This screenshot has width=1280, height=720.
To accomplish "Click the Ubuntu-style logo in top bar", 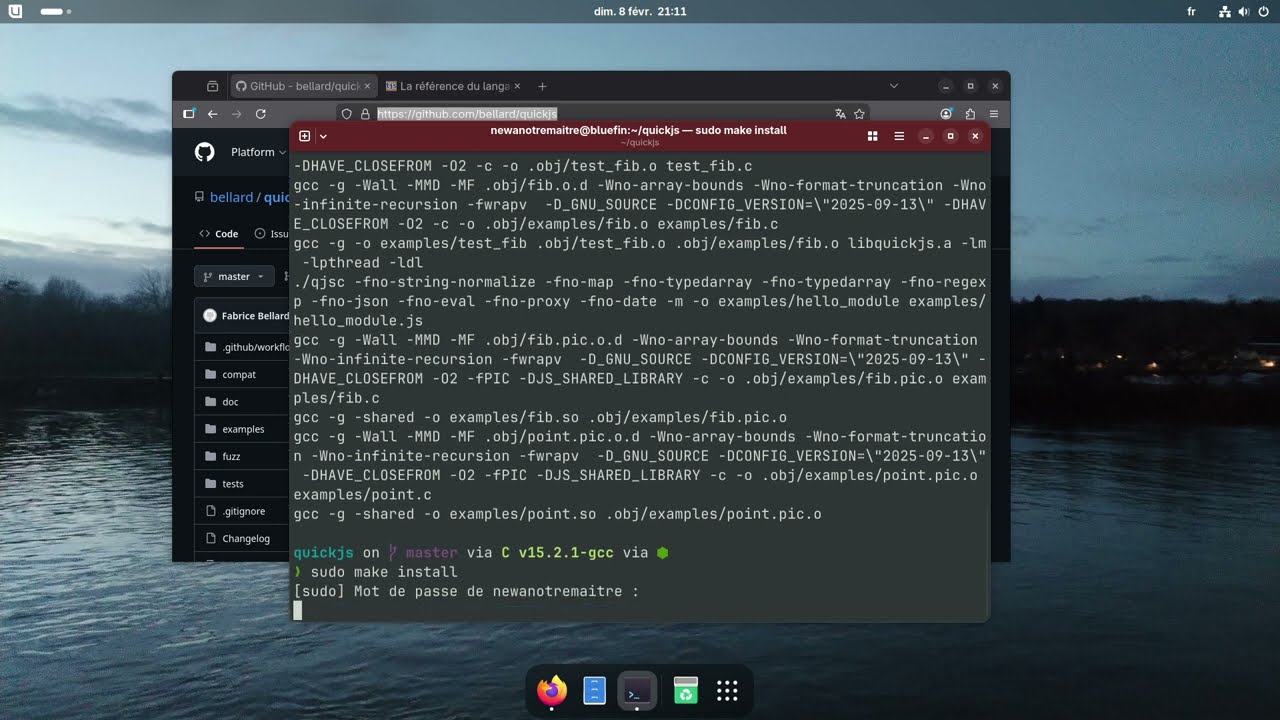I will (15, 11).
